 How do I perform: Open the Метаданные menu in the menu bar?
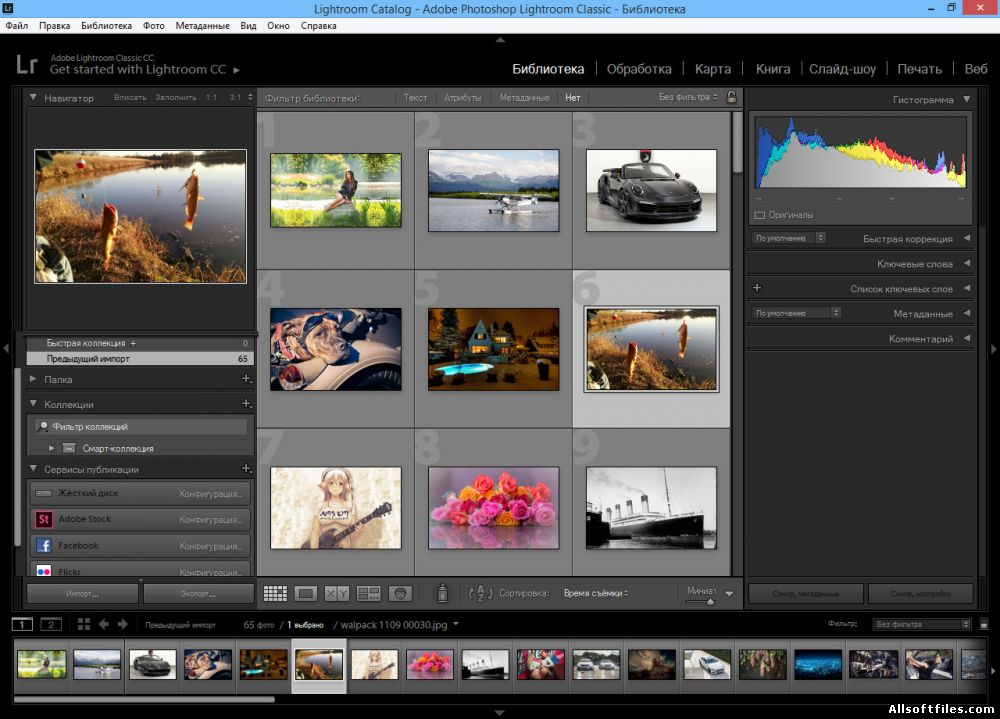click(201, 25)
